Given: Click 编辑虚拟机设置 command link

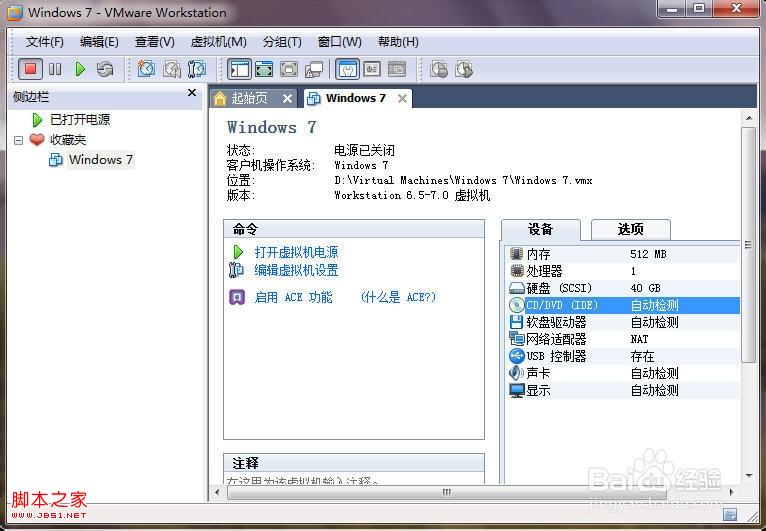Looking at the screenshot, I should coord(297,270).
